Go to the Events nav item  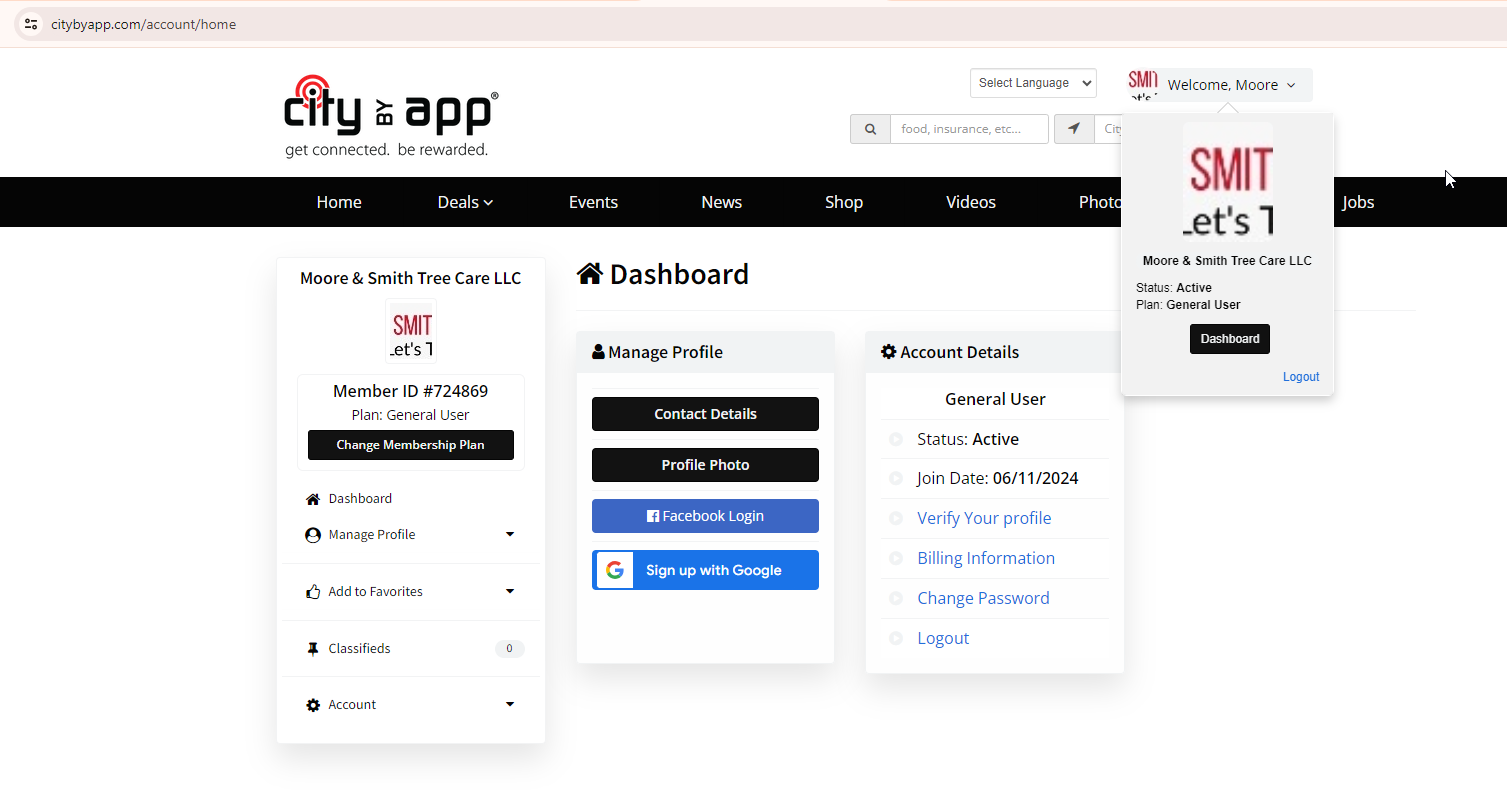[593, 202]
